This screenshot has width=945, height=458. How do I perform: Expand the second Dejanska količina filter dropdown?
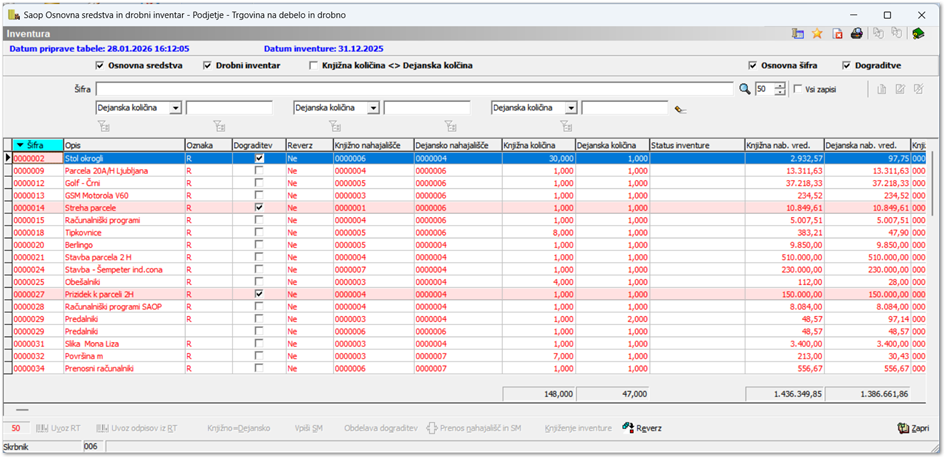[x=373, y=107]
